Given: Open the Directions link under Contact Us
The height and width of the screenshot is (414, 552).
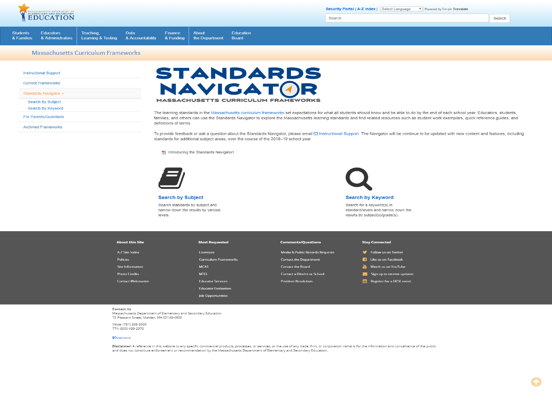Looking at the screenshot, I should 121,338.
